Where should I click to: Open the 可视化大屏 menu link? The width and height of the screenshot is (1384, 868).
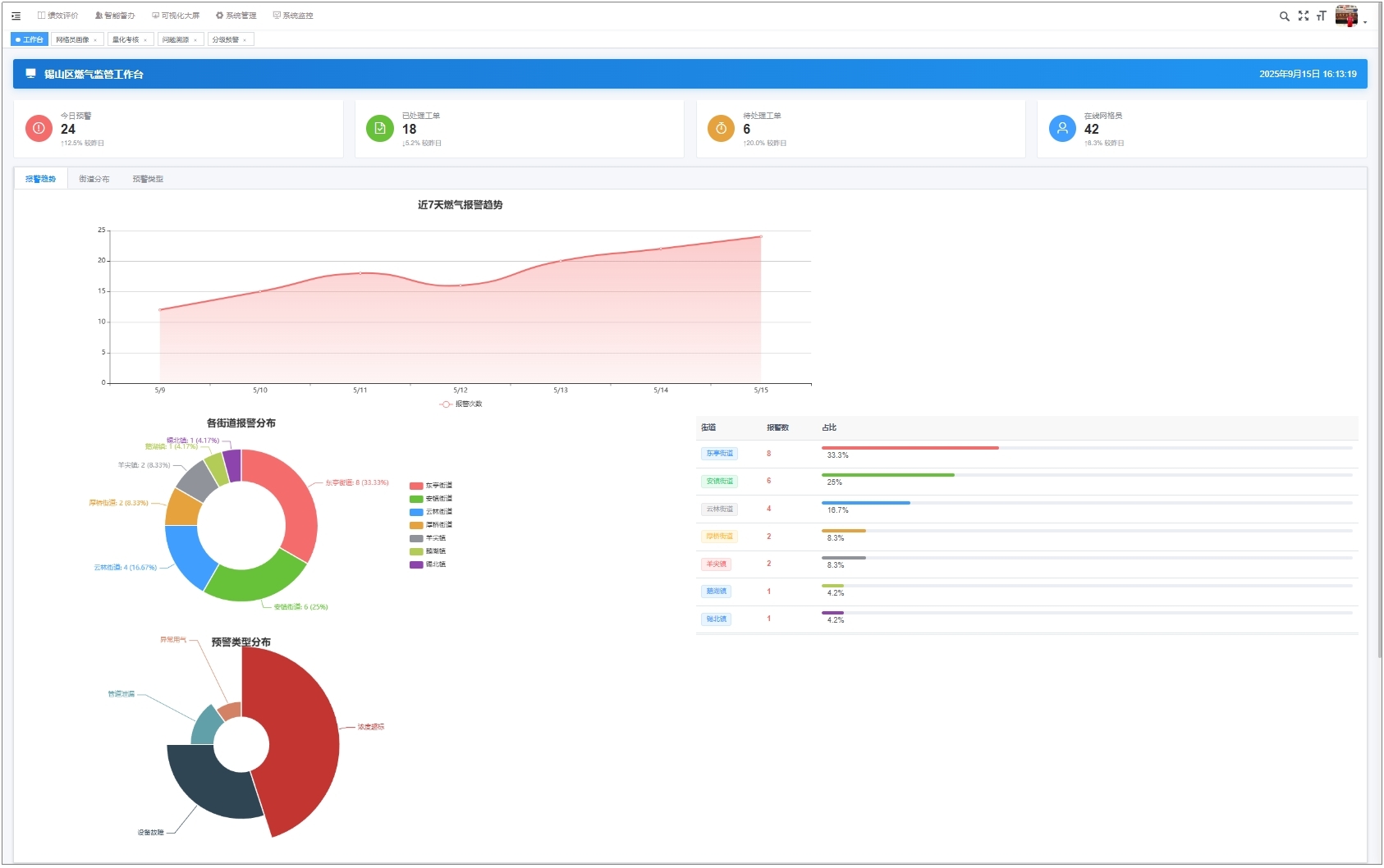(x=176, y=16)
